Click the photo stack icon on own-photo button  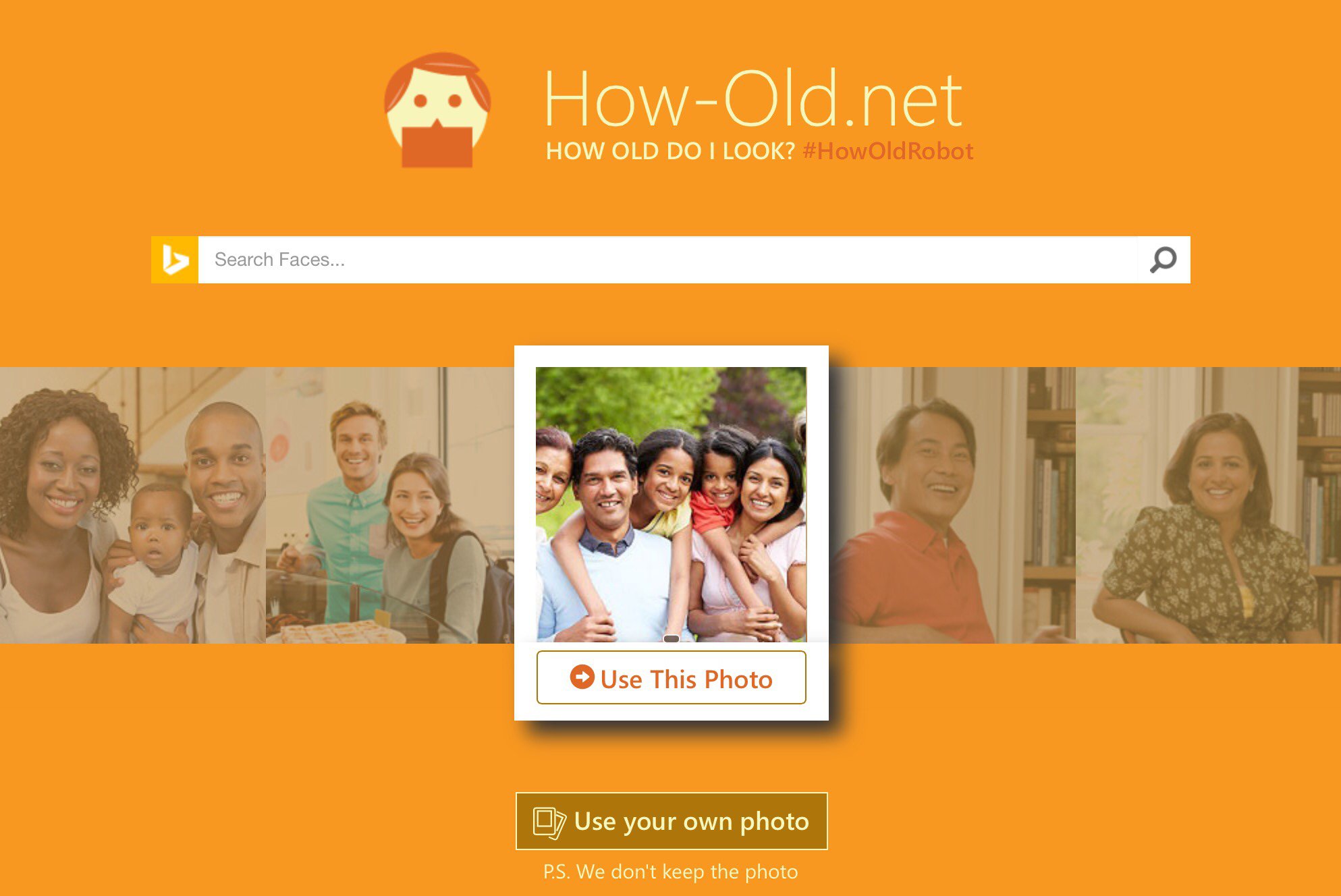coord(549,822)
